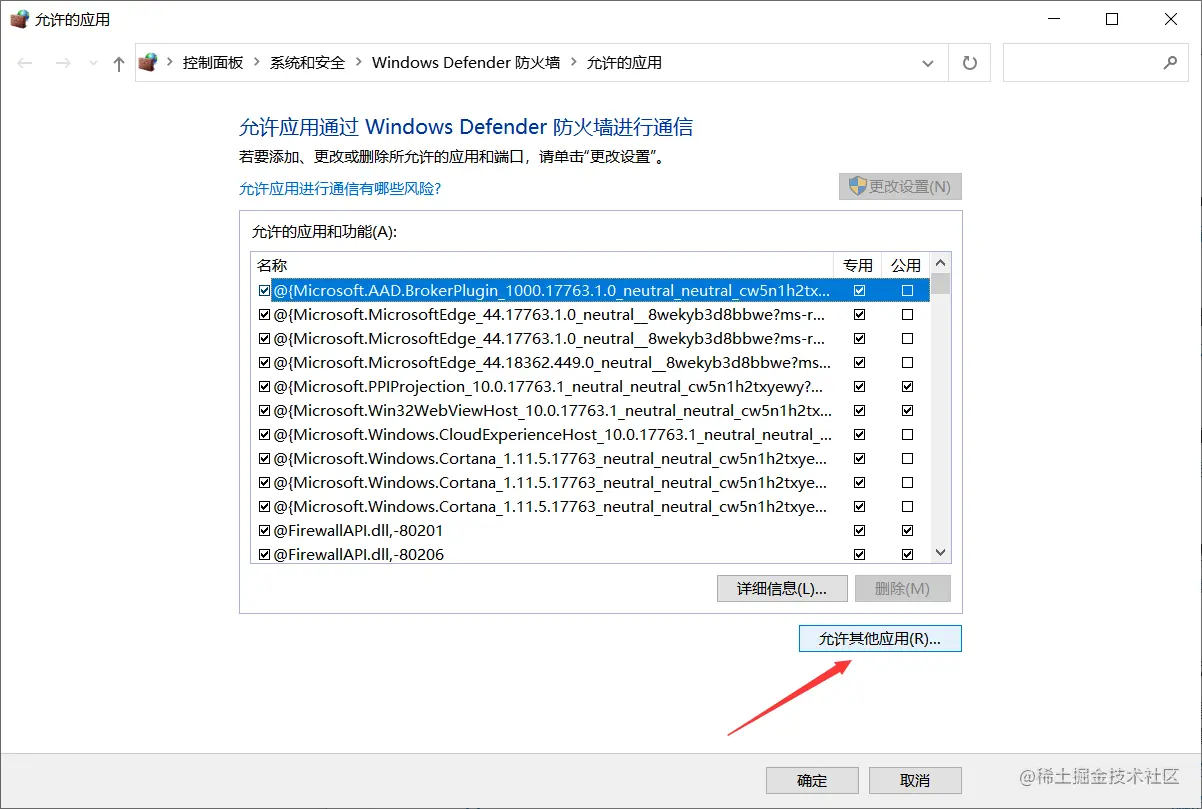Maximize the 允许的应用 window
The image size is (1202, 809).
(x=1112, y=19)
